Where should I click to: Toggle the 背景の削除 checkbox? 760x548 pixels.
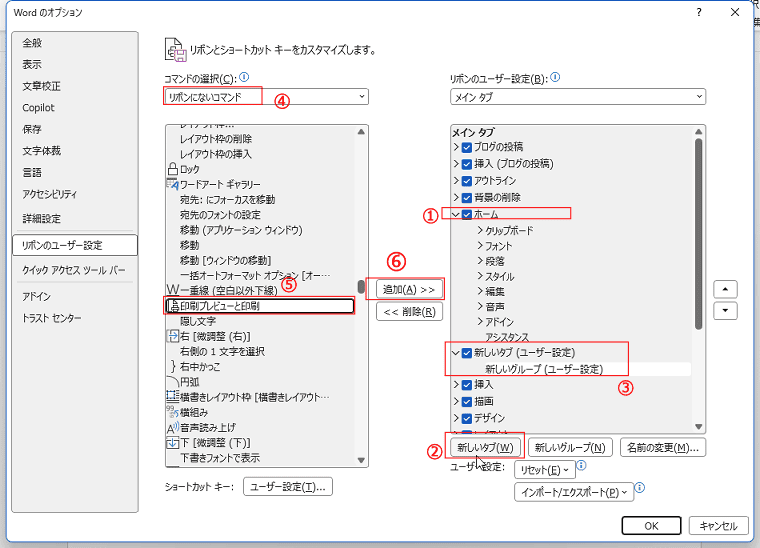pos(467,197)
